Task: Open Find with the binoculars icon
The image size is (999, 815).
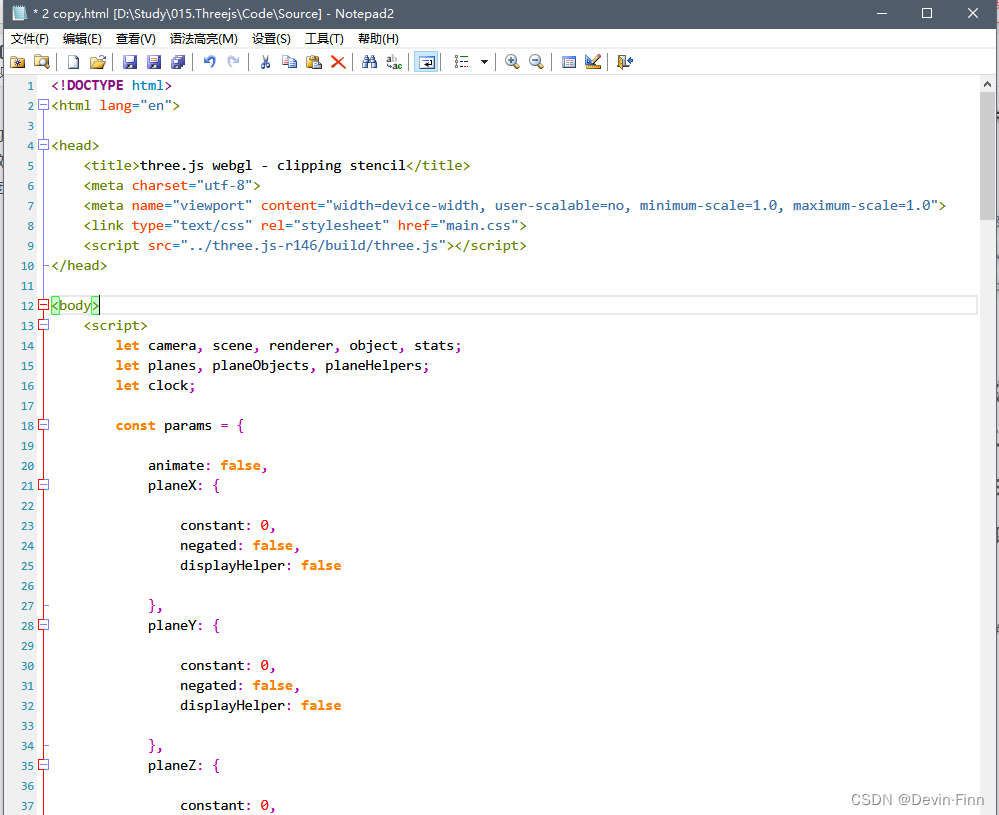Action: (370, 62)
